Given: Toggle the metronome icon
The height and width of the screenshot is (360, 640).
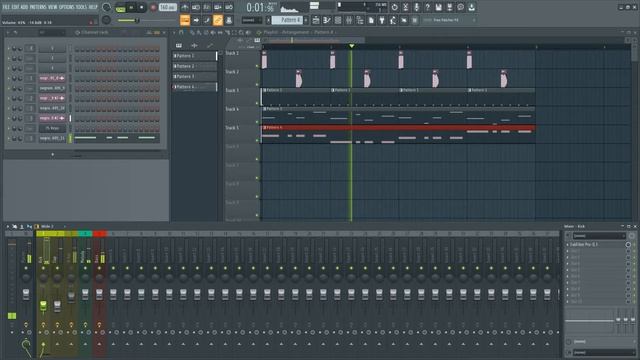Looking at the screenshot, I should click(x=185, y=7).
